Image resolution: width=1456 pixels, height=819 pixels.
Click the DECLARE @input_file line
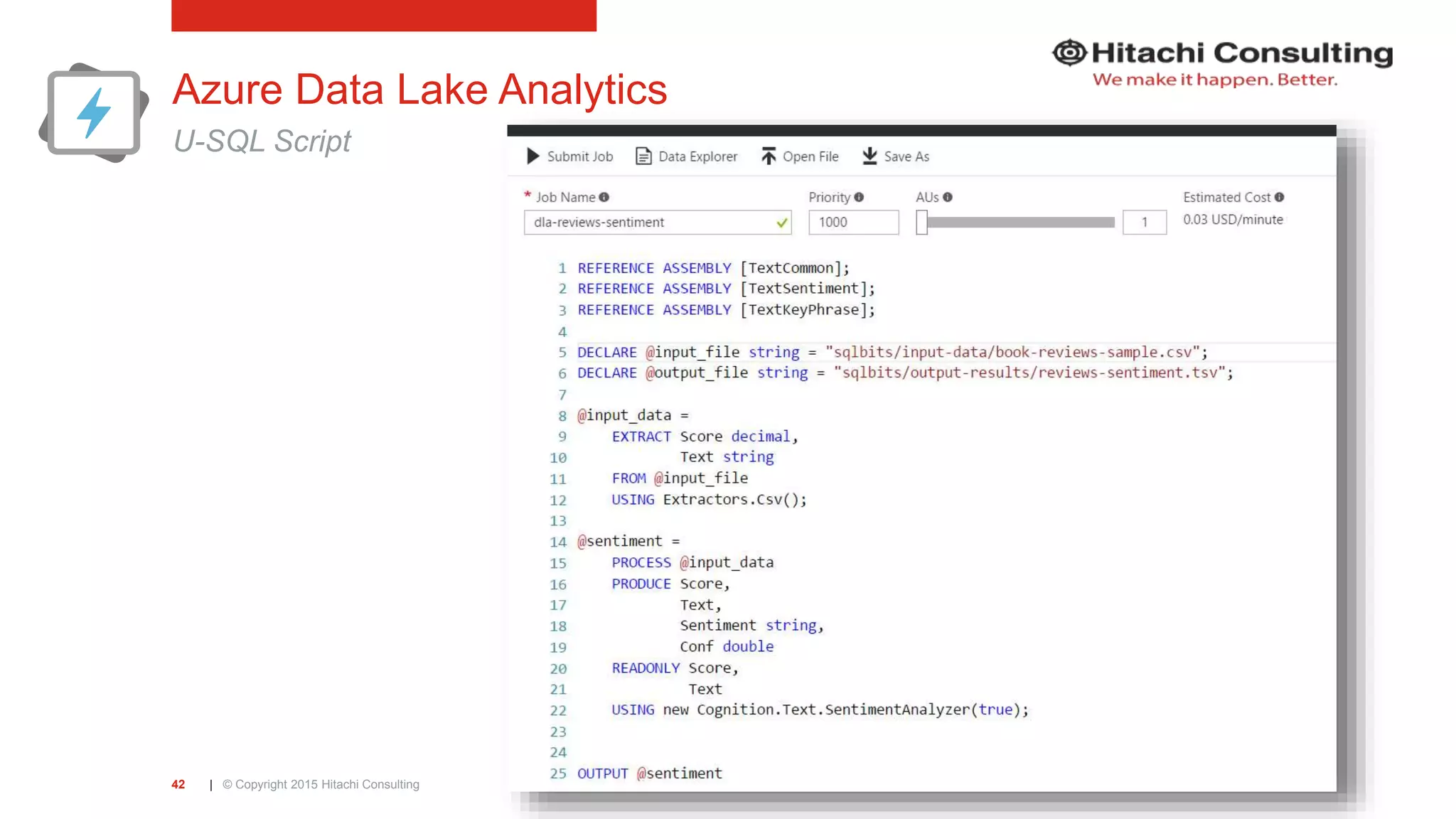tap(892, 352)
